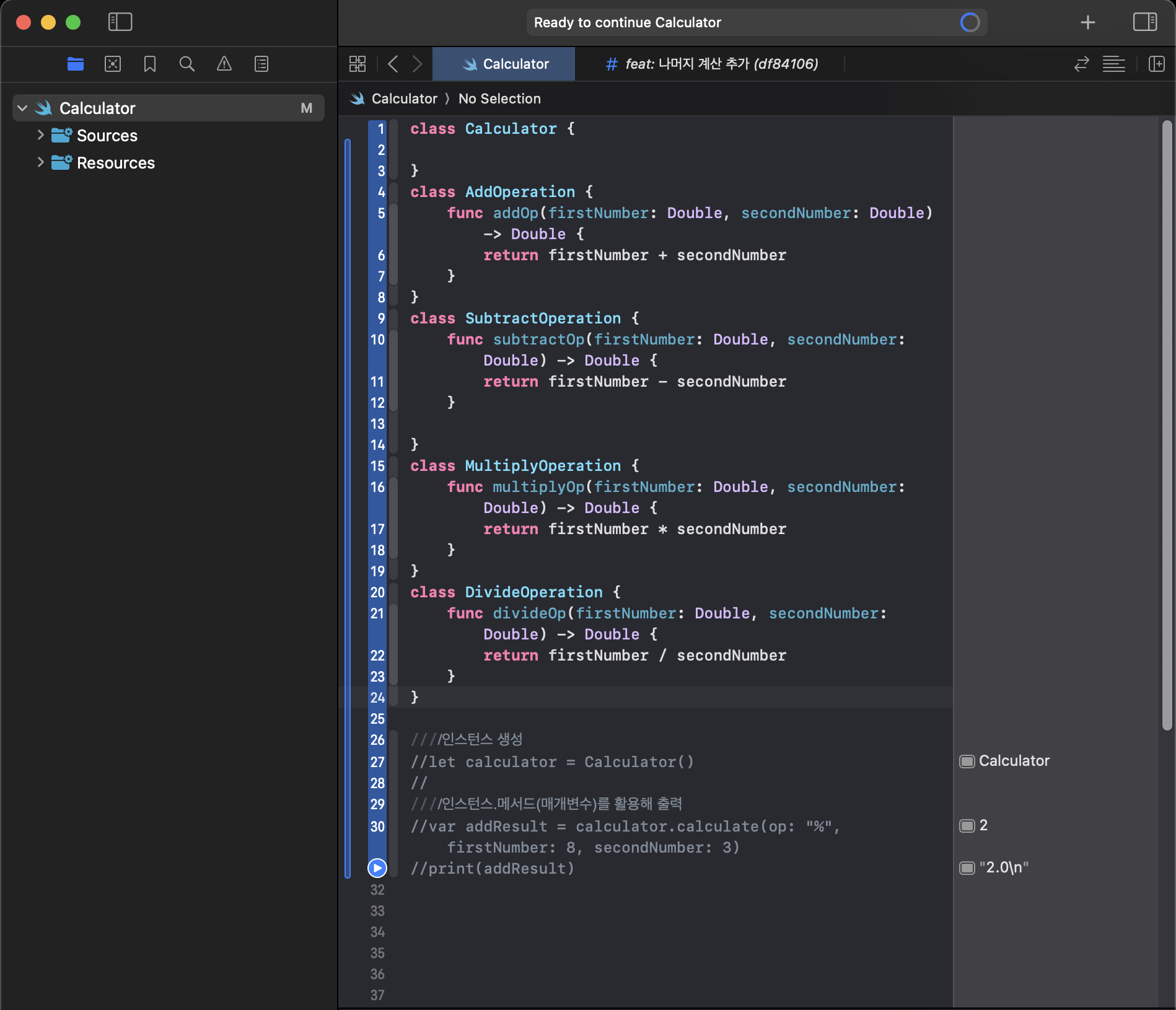Image resolution: width=1176 pixels, height=1010 pixels.
Task: Click line number 24 in gutter
Action: click(x=377, y=698)
